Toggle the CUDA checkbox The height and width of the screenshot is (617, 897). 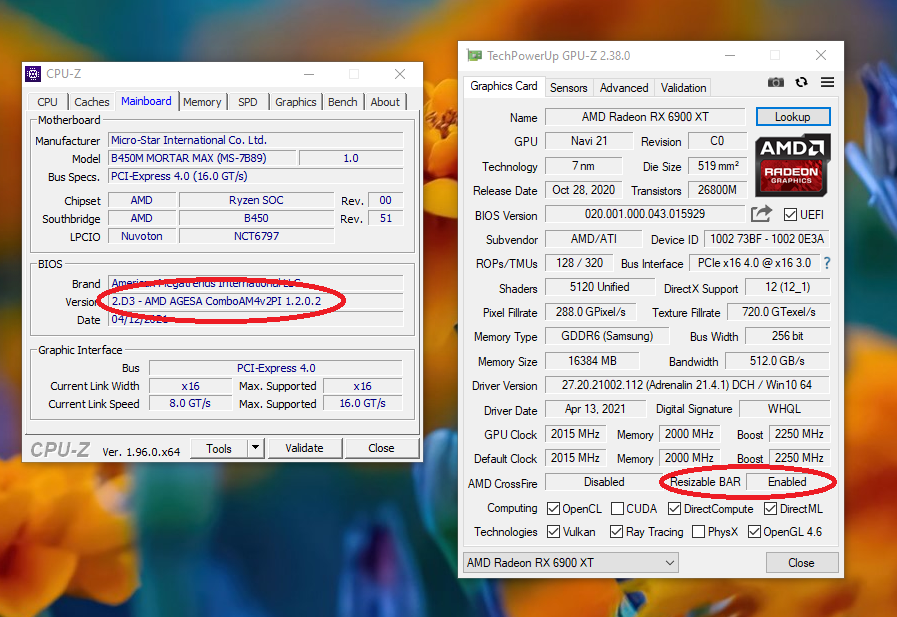click(617, 508)
